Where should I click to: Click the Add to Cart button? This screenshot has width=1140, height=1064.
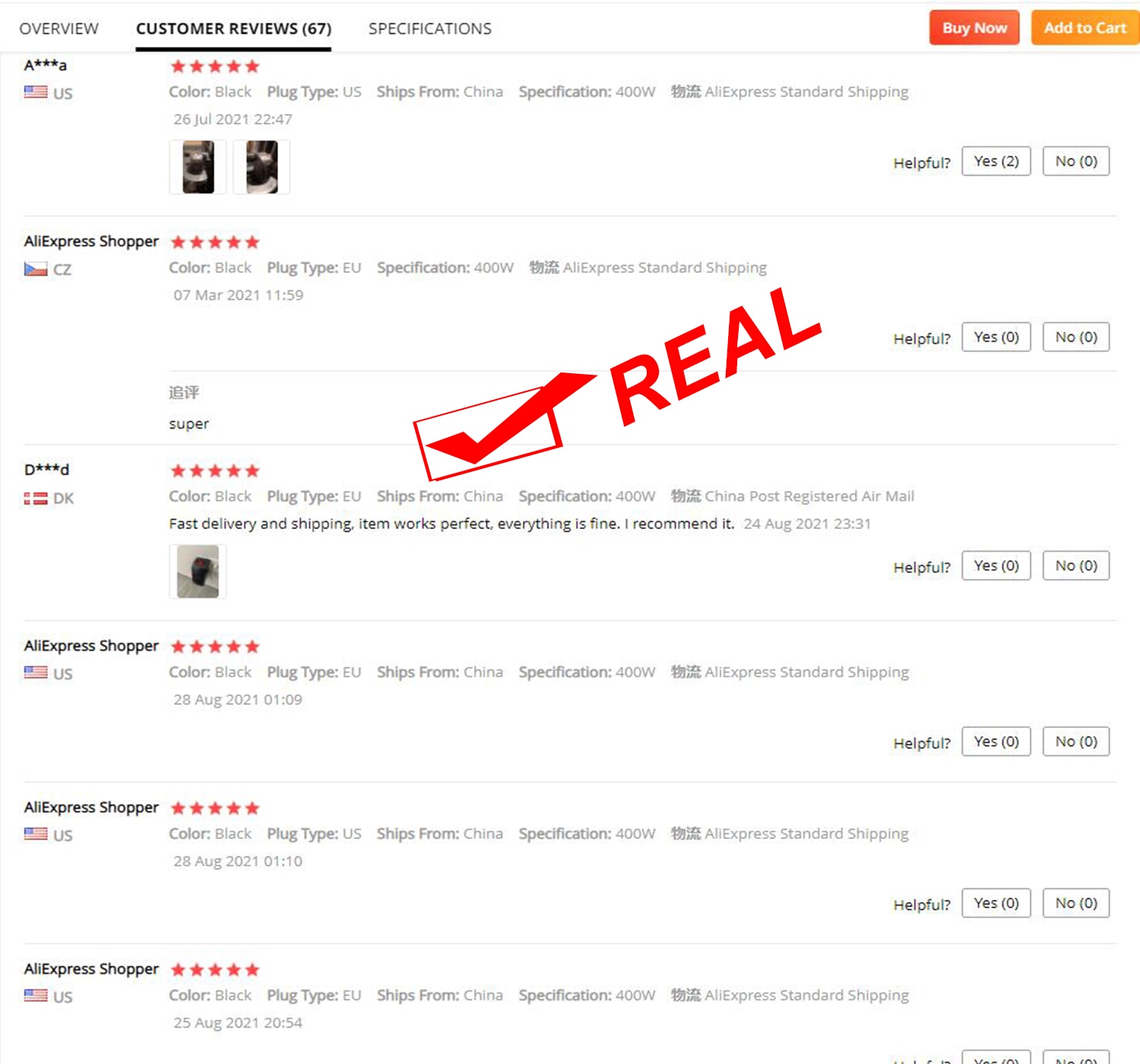1085,28
